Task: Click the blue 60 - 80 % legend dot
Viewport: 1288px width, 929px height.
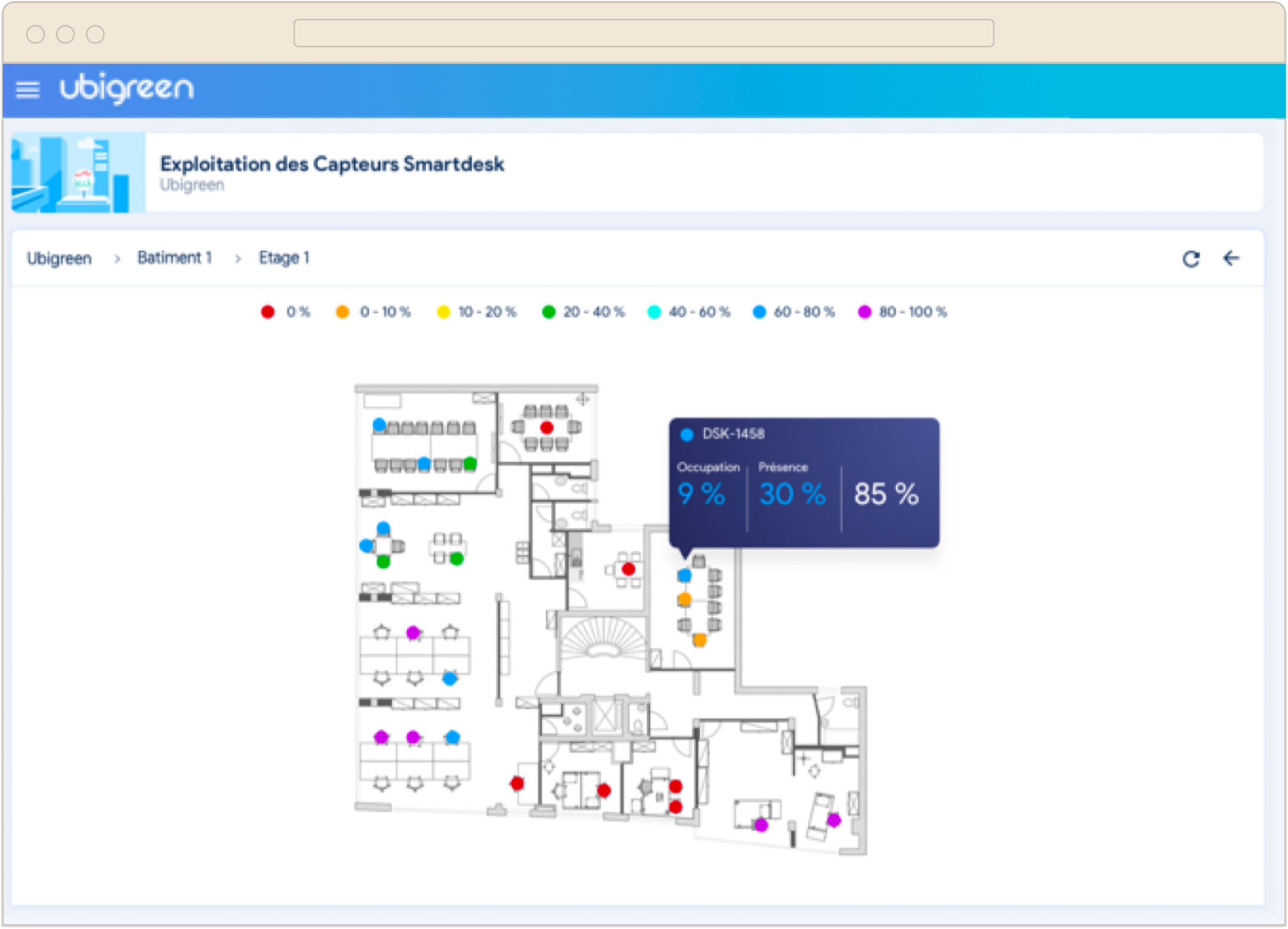Action: point(759,312)
